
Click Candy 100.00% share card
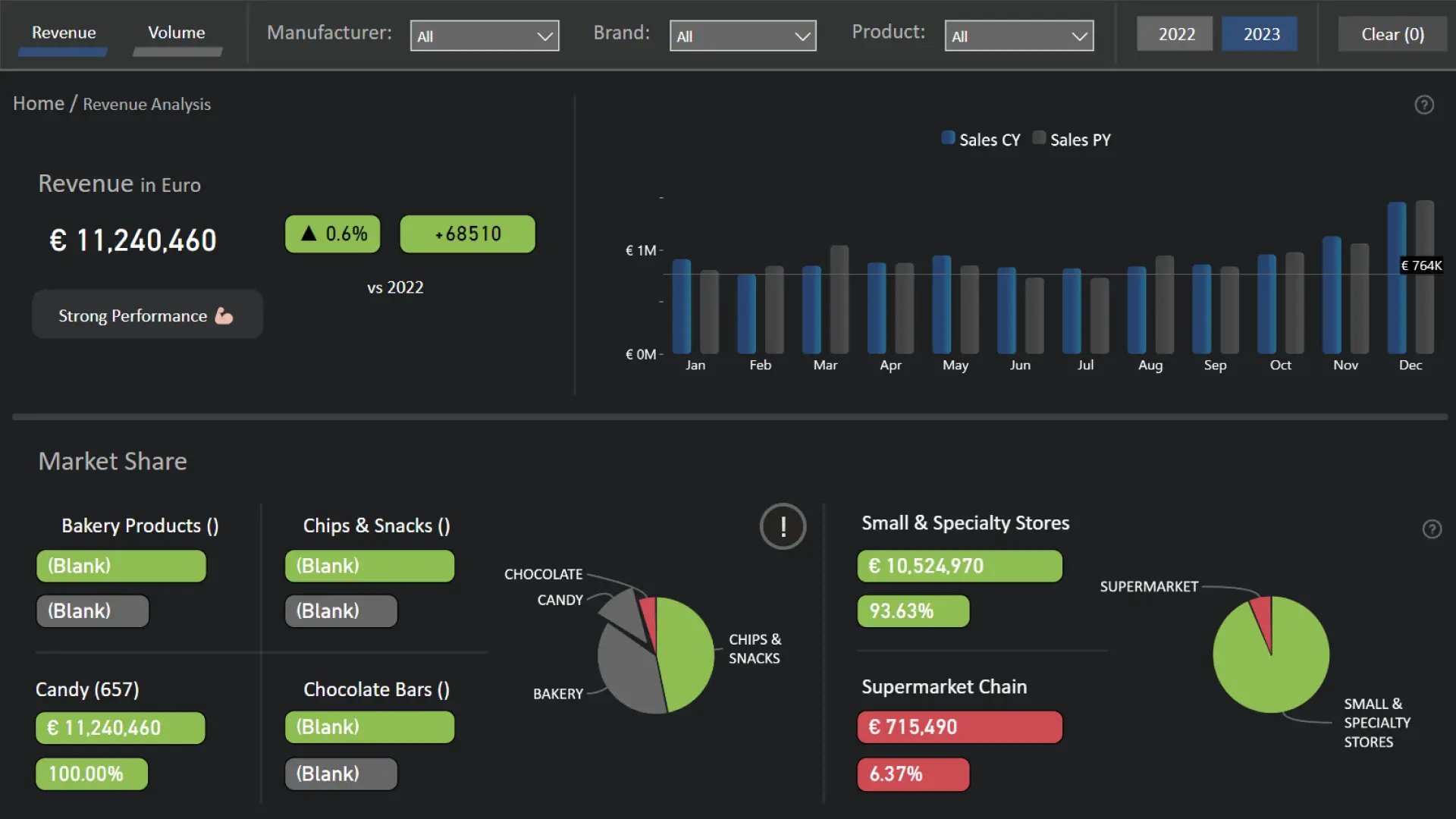pos(92,774)
